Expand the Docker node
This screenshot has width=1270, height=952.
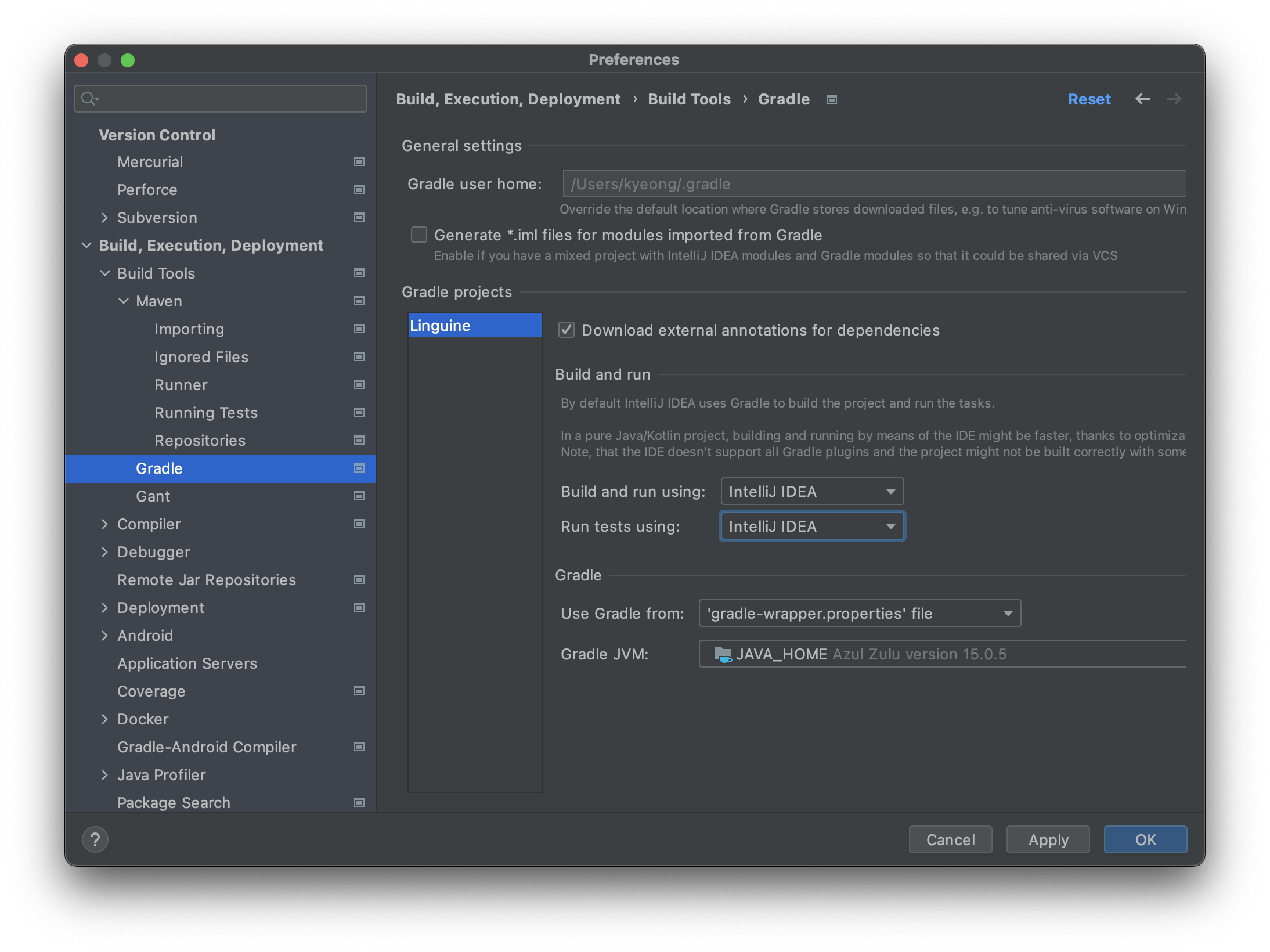(x=104, y=719)
